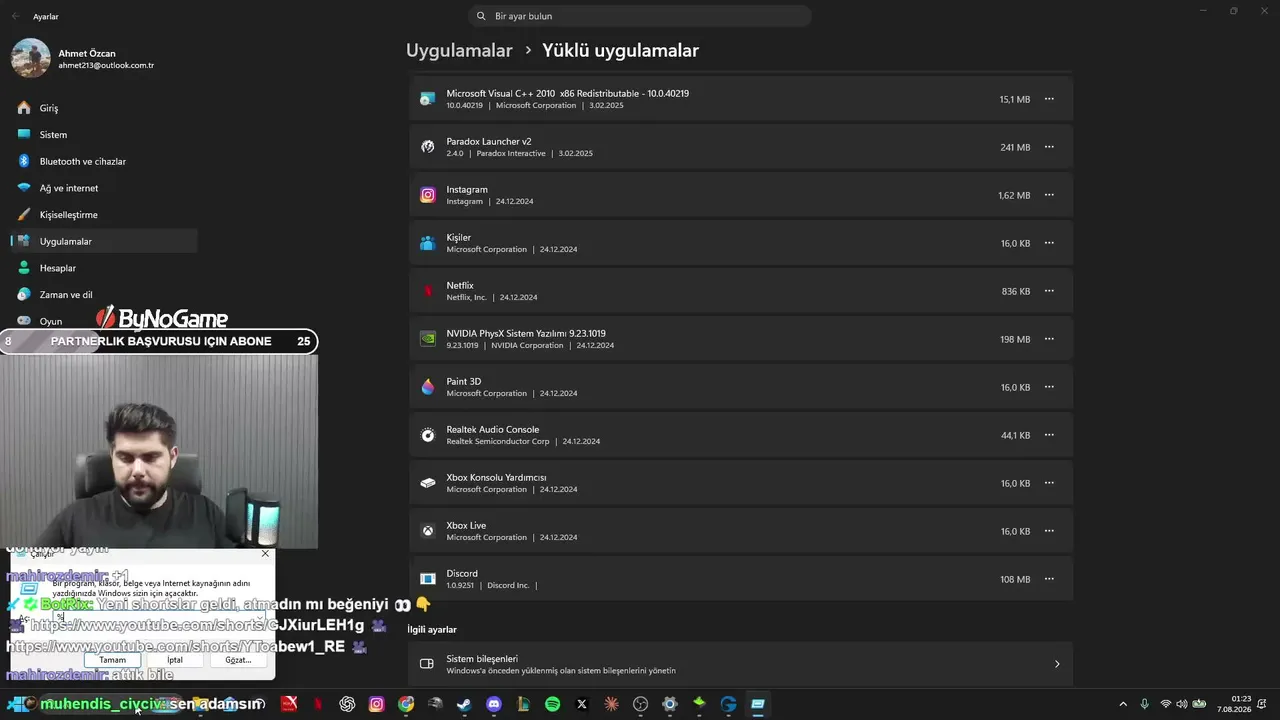Click the Paint 3D app icon

tap(428, 387)
